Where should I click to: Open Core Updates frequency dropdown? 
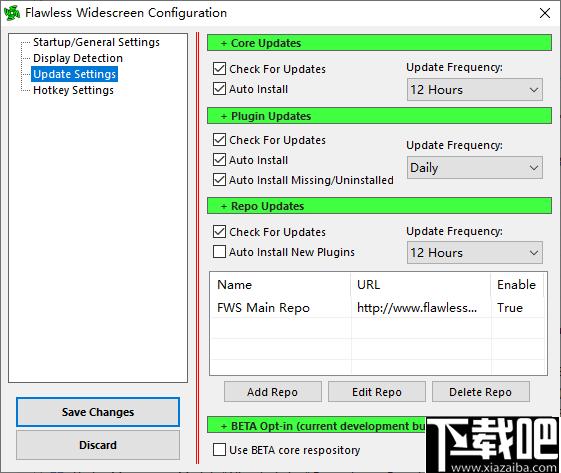click(474, 89)
